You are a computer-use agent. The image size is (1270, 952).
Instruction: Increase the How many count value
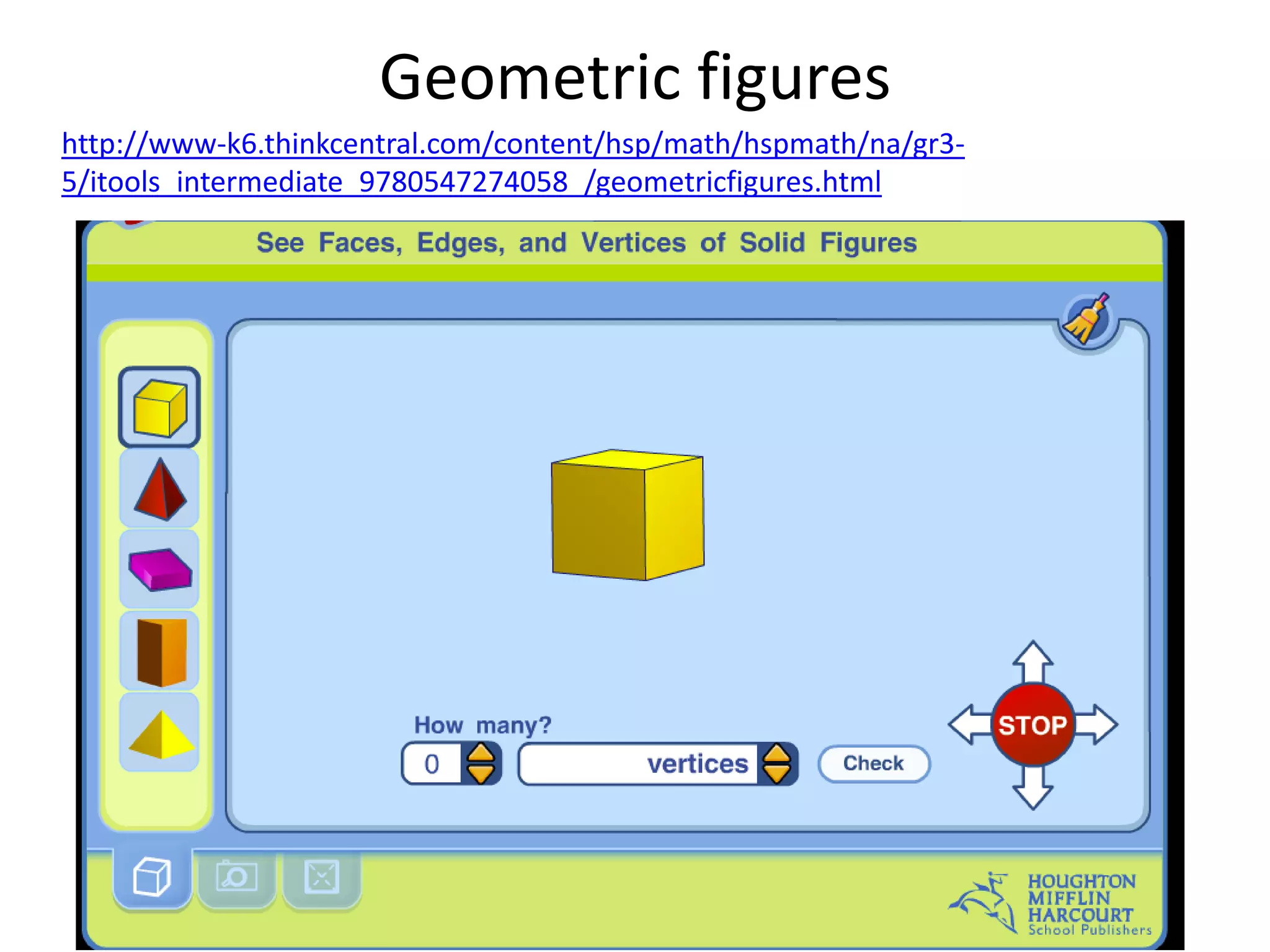pyautogui.click(x=481, y=754)
